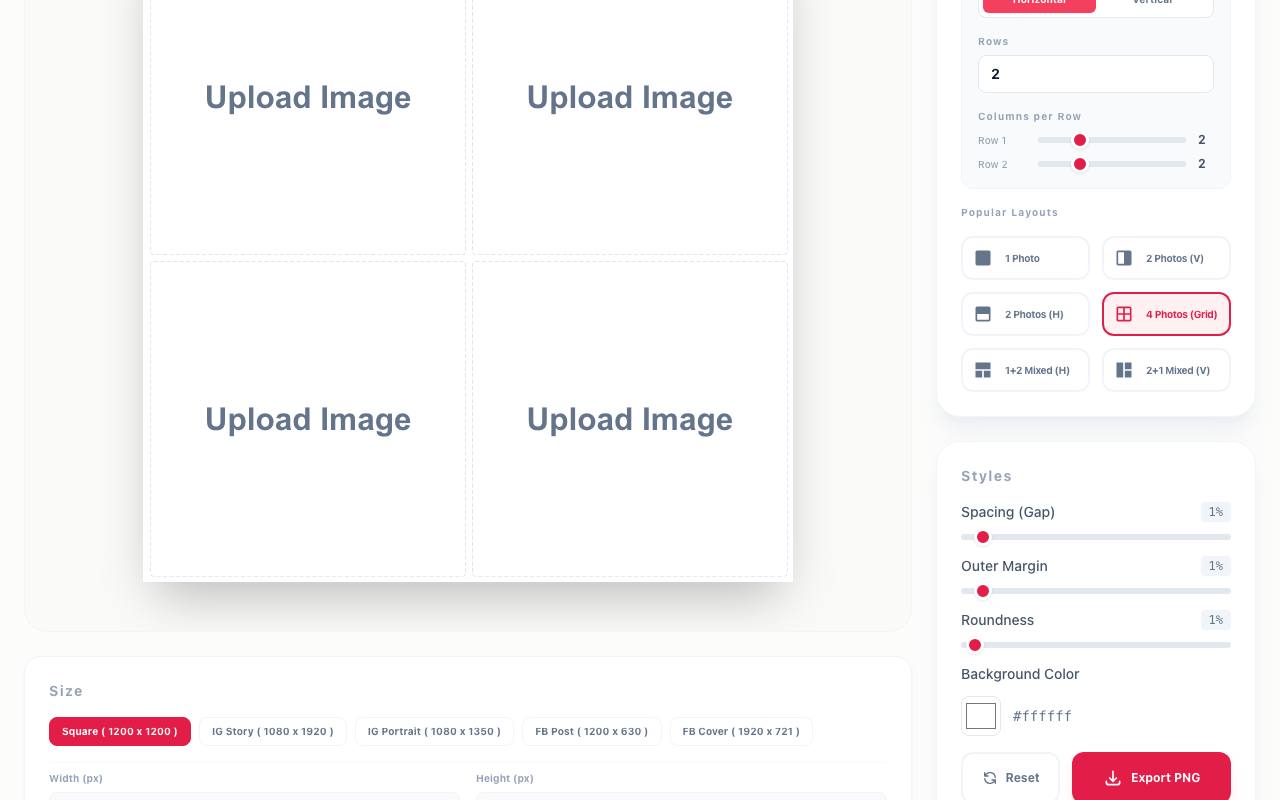Select the 1 Photo layout button
Viewport: 1280px width, 800px height.
click(1025, 258)
